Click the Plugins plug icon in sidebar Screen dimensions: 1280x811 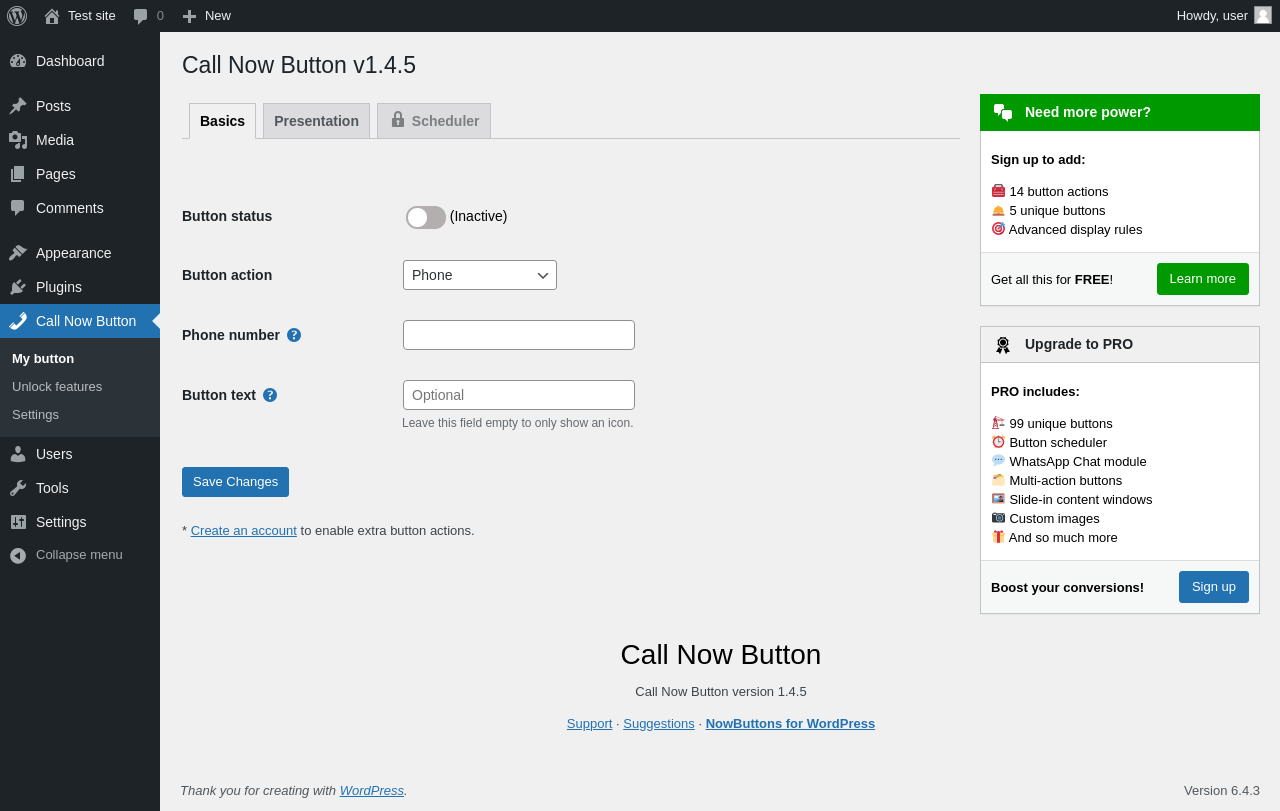[x=18, y=287]
